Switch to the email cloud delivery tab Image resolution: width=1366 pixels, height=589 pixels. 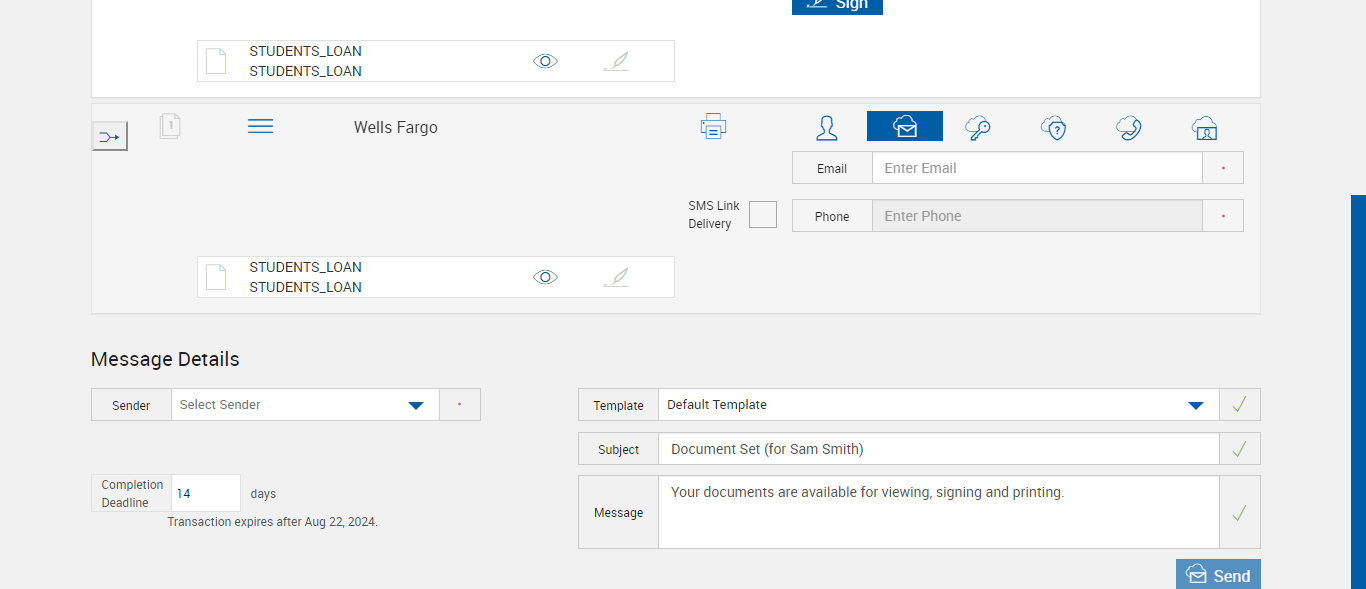point(904,127)
